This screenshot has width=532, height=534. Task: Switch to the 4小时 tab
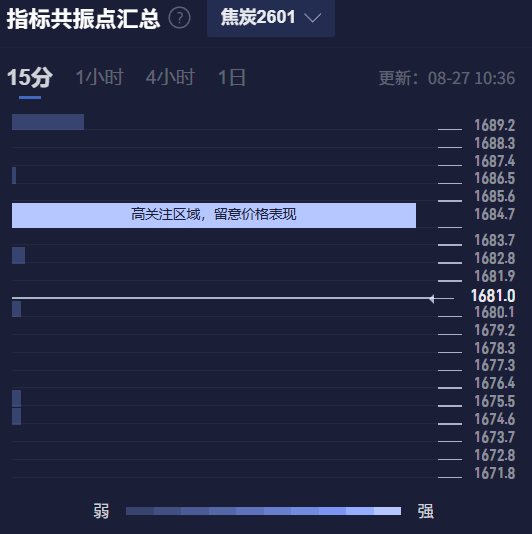(170, 78)
